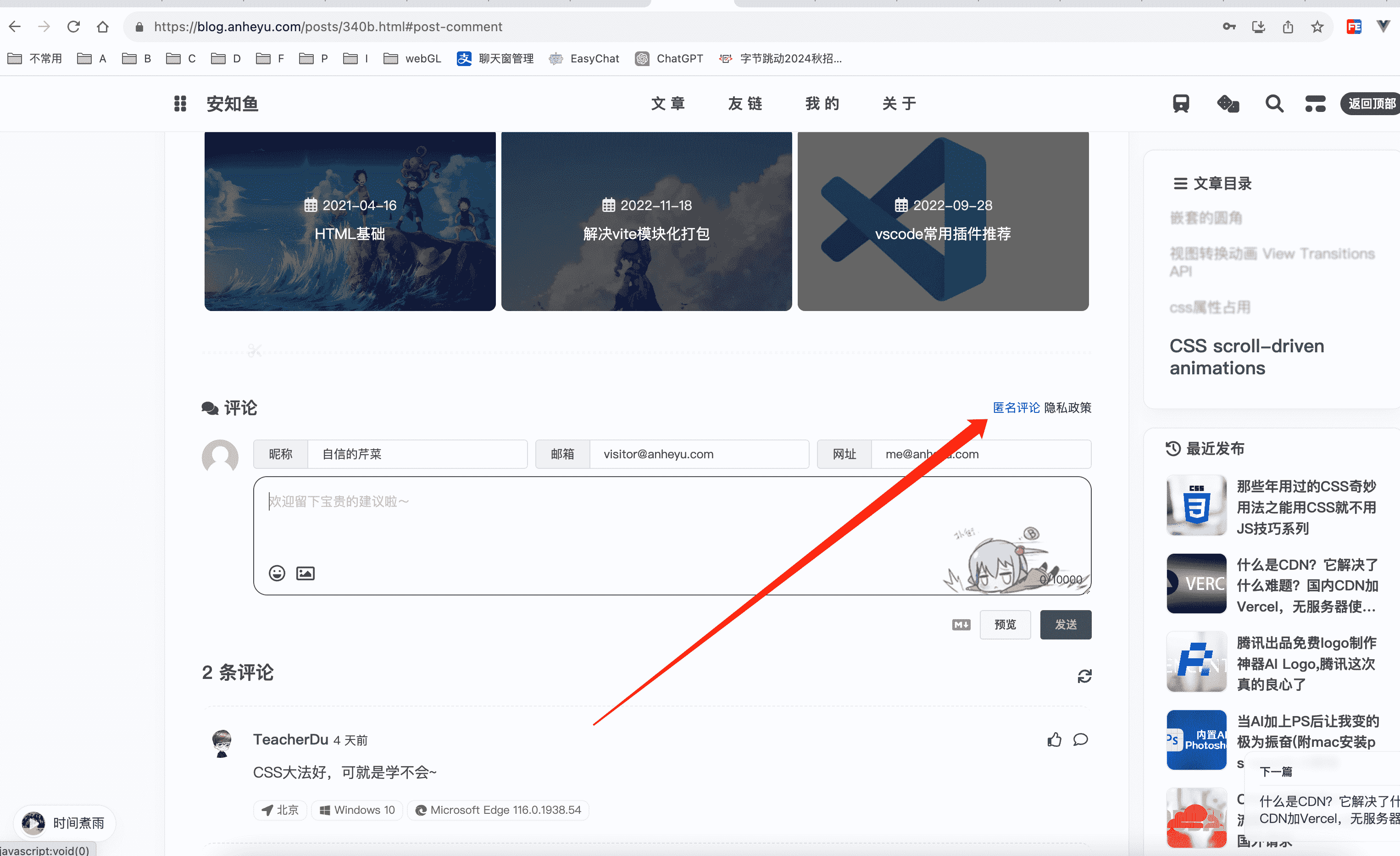Open recent post 腾讯出品免费logo制作神器
The width and height of the screenshot is (1400, 856).
point(1306,663)
